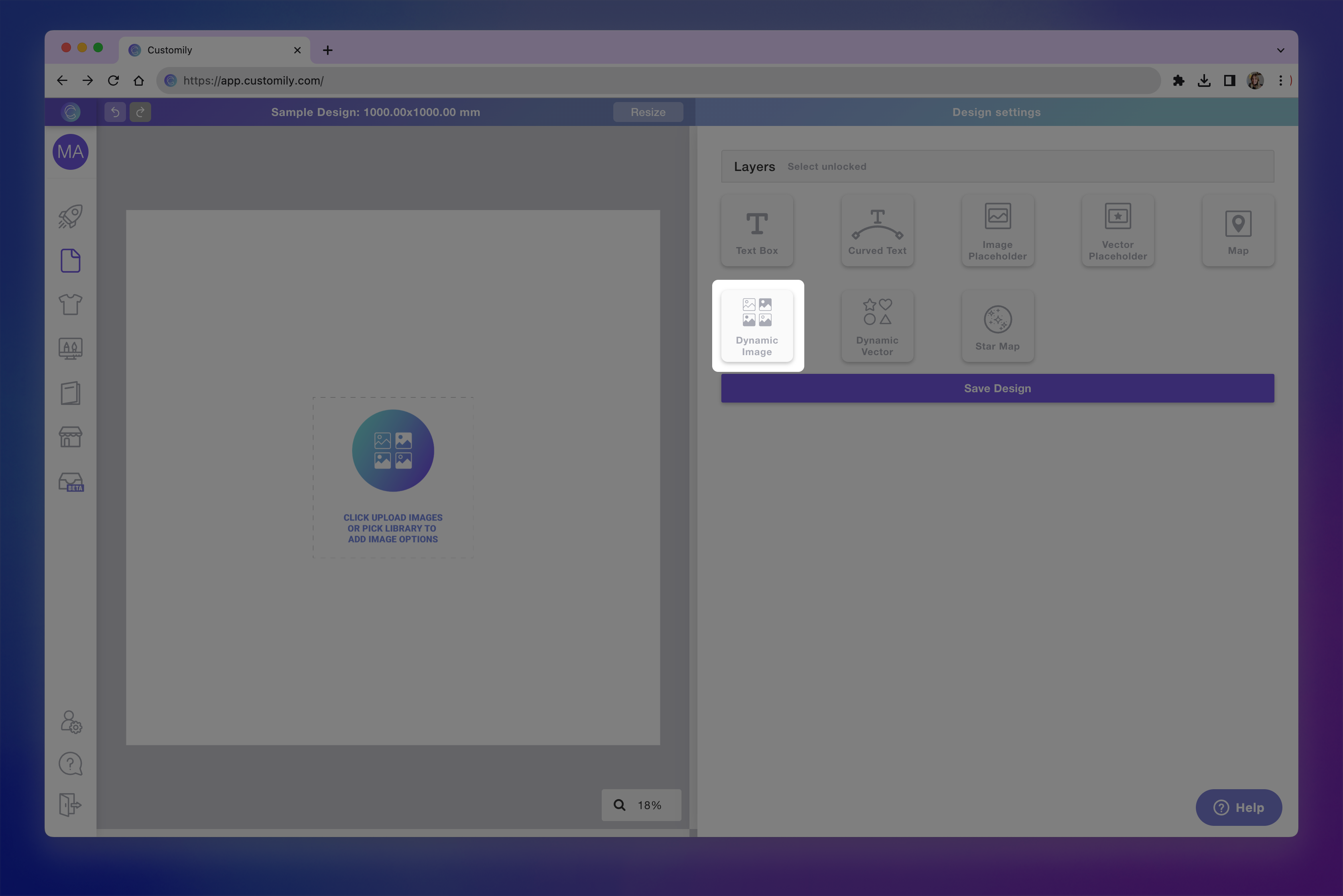
Task: Open the browser tab list chevron
Action: click(1280, 50)
